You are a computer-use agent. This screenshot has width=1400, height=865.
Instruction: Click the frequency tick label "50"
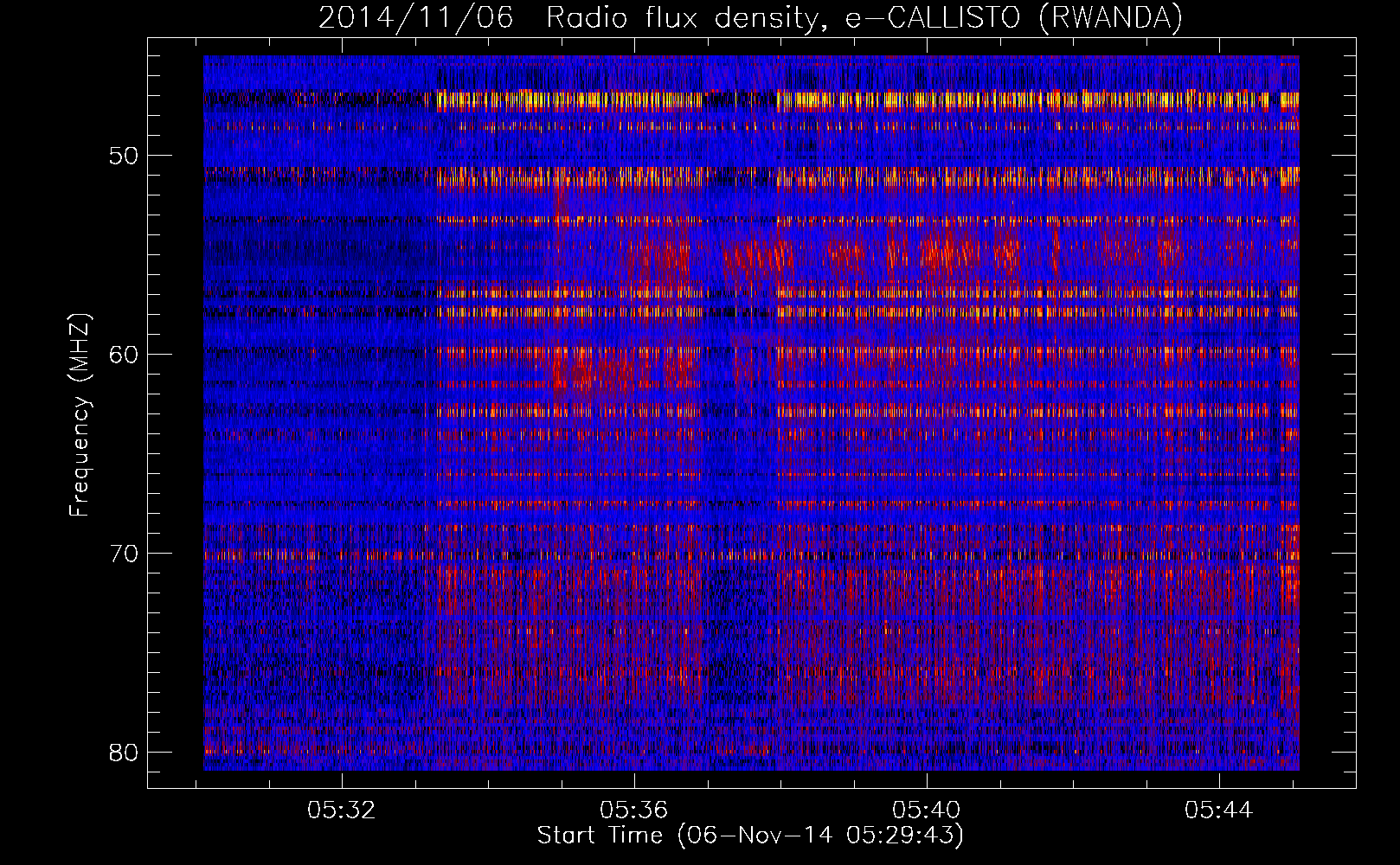pos(124,157)
